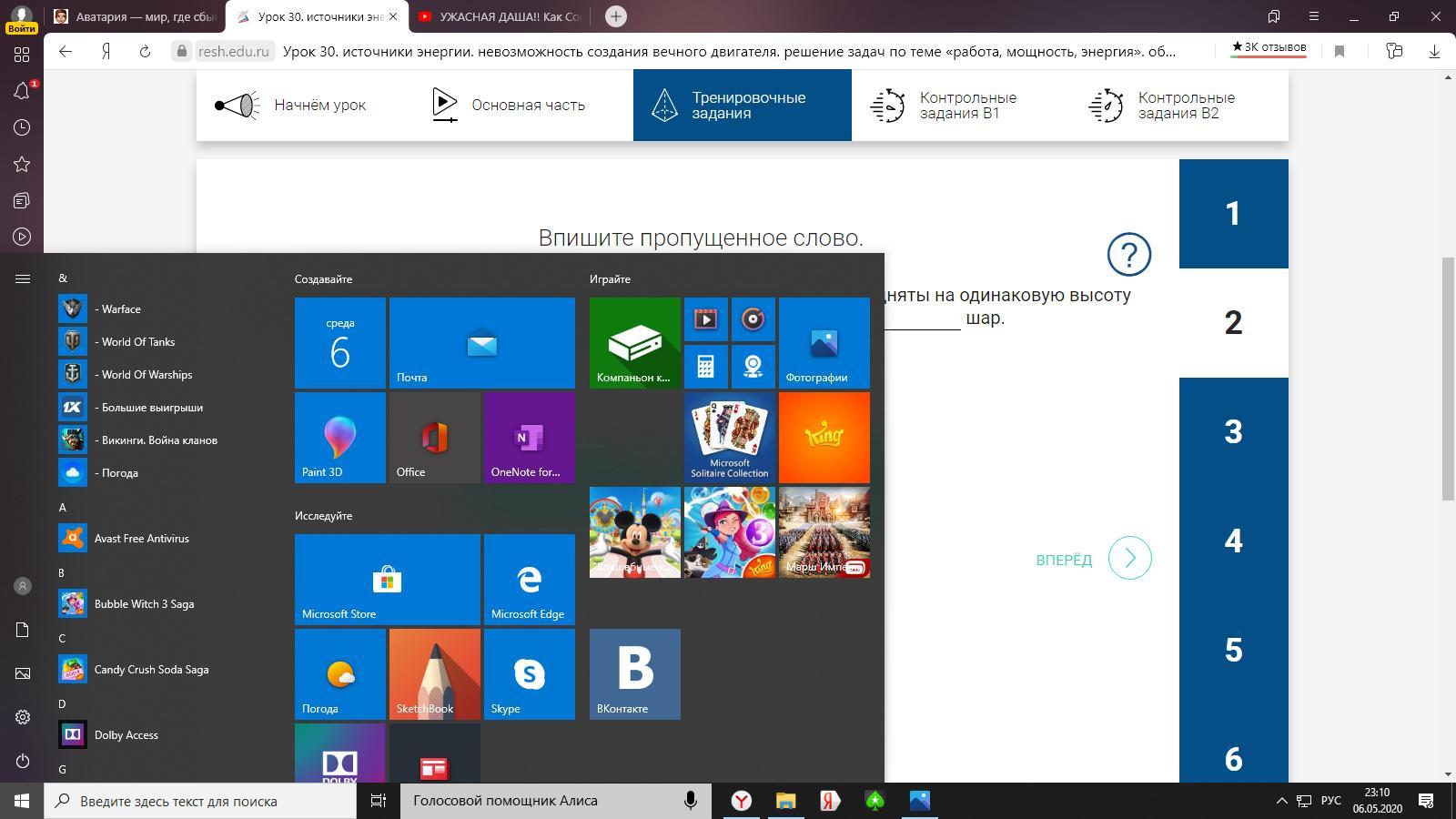This screenshot has width=1456, height=819.
Task: Select Тренировочные задания tab
Action: tap(743, 106)
